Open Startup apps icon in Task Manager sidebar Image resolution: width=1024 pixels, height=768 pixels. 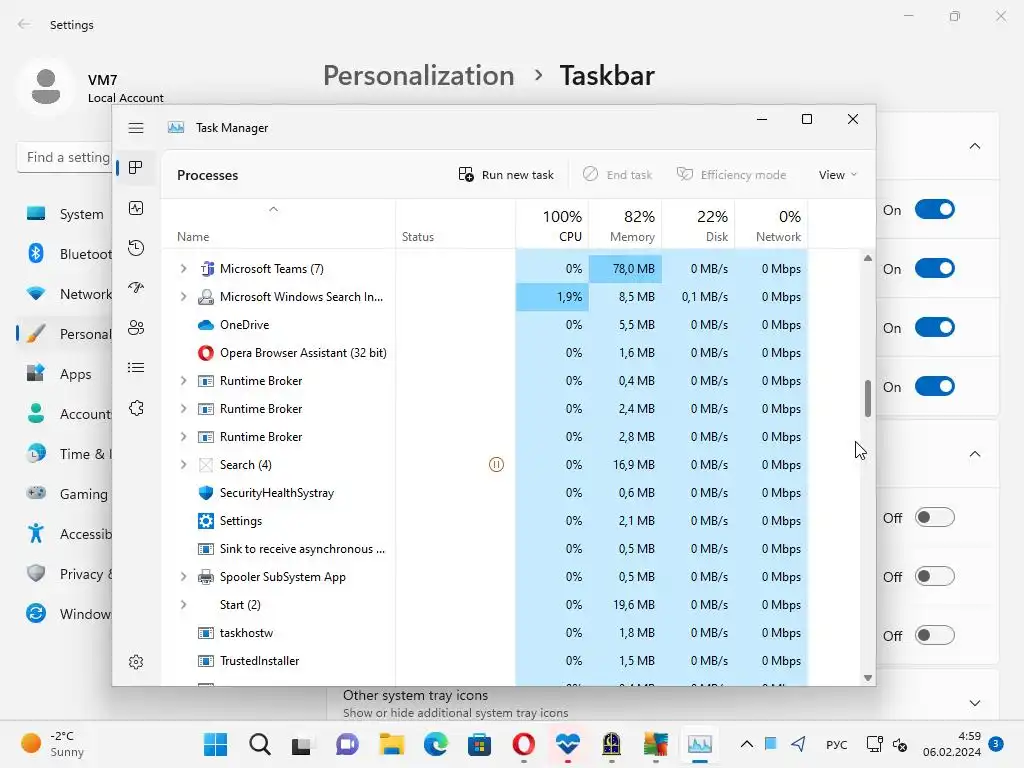136,288
